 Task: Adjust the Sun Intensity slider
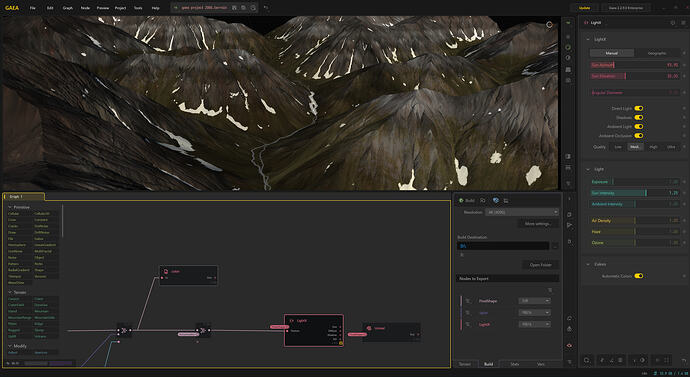click(x=635, y=193)
